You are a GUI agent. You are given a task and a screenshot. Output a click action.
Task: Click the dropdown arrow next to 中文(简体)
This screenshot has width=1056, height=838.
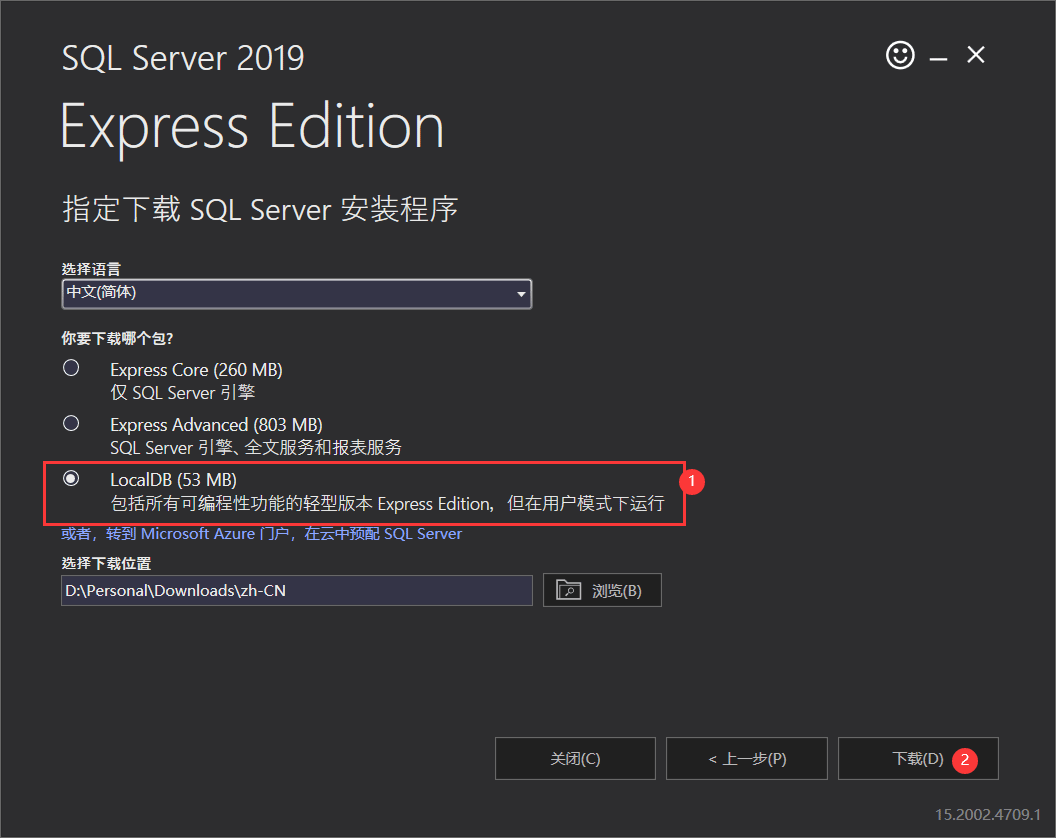tap(521, 294)
